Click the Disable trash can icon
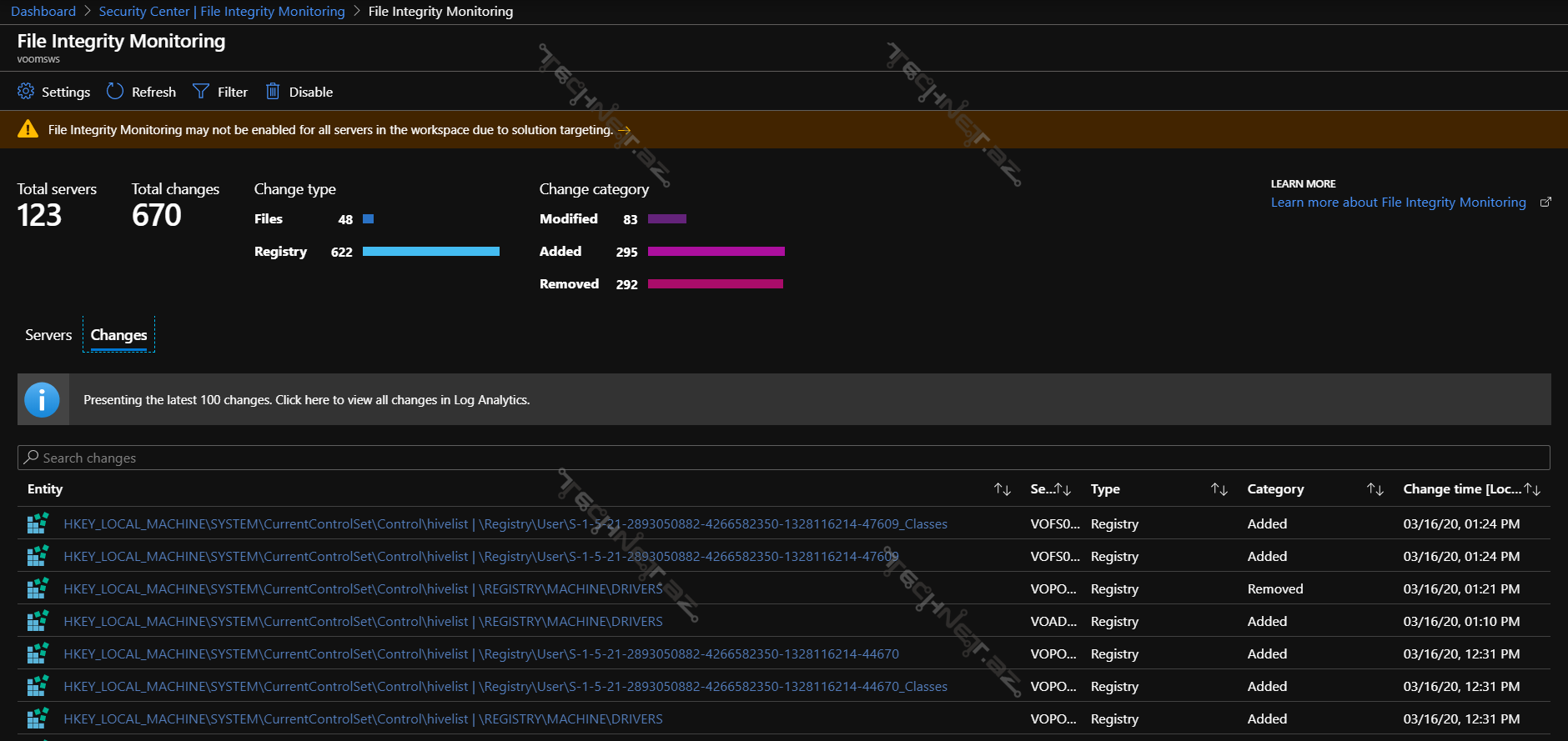 (273, 92)
